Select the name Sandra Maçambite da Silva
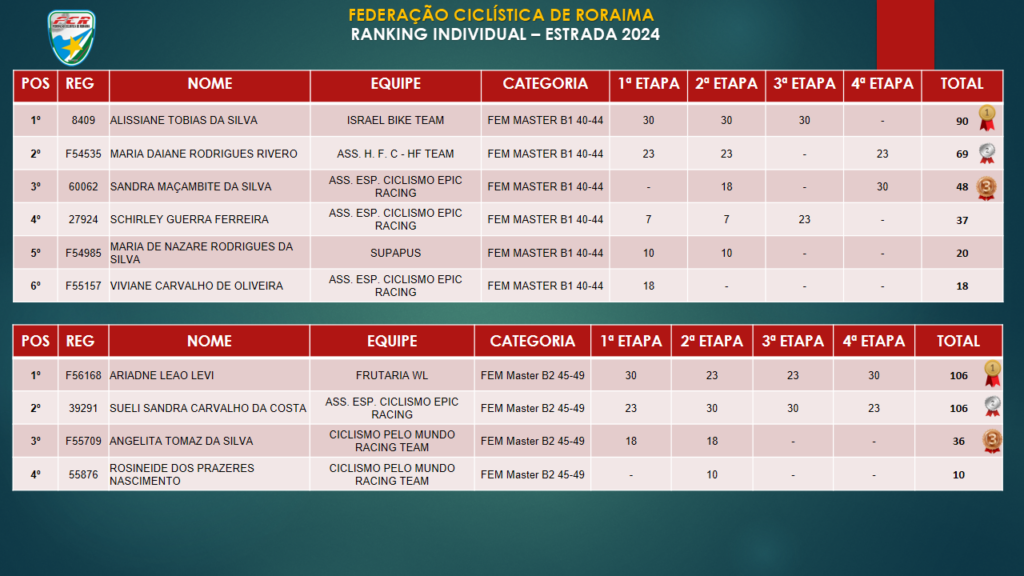The width and height of the screenshot is (1024, 576). point(191,187)
